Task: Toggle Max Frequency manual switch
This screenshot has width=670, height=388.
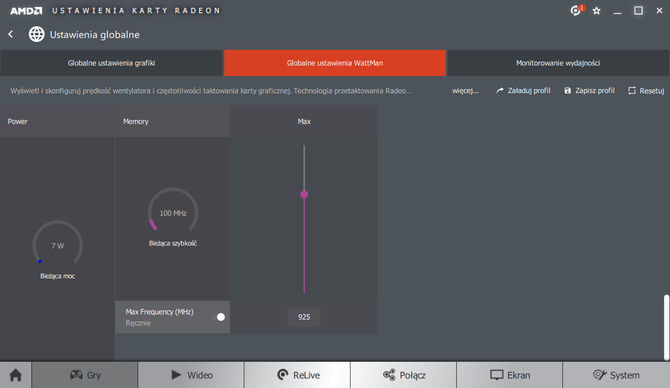Action: click(x=218, y=317)
